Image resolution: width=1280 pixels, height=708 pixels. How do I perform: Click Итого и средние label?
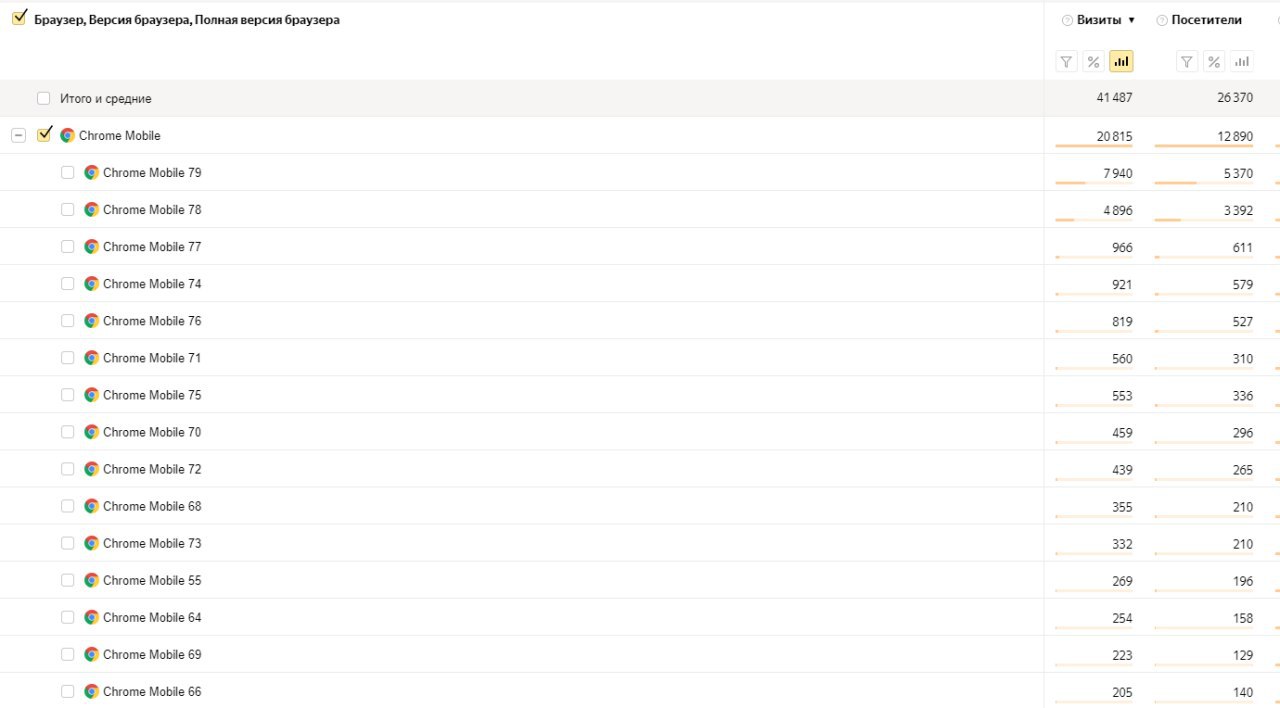[x=106, y=98]
